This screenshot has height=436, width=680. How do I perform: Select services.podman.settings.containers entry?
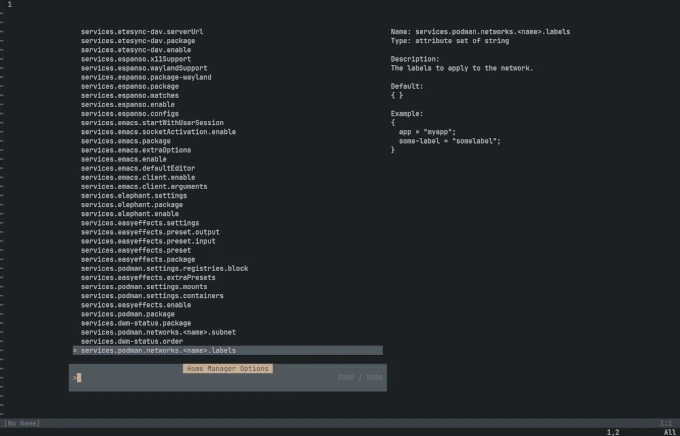click(x=152, y=296)
